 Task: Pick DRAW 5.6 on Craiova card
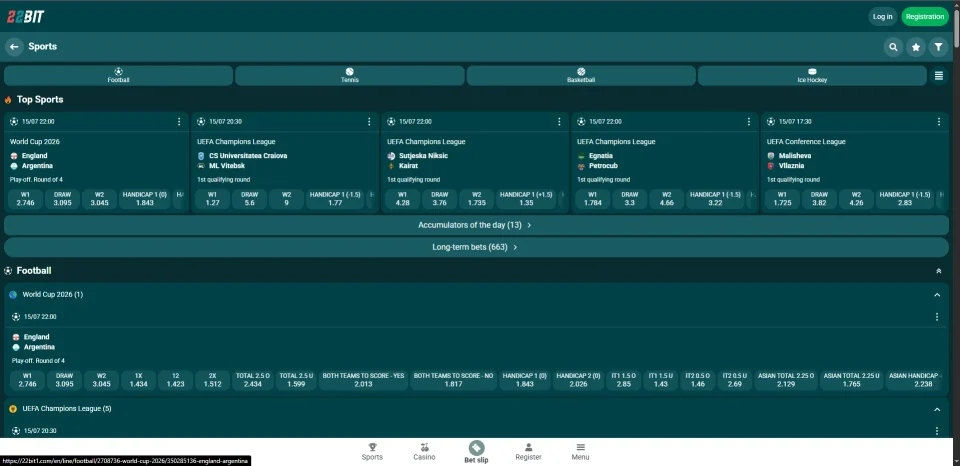tap(250, 199)
